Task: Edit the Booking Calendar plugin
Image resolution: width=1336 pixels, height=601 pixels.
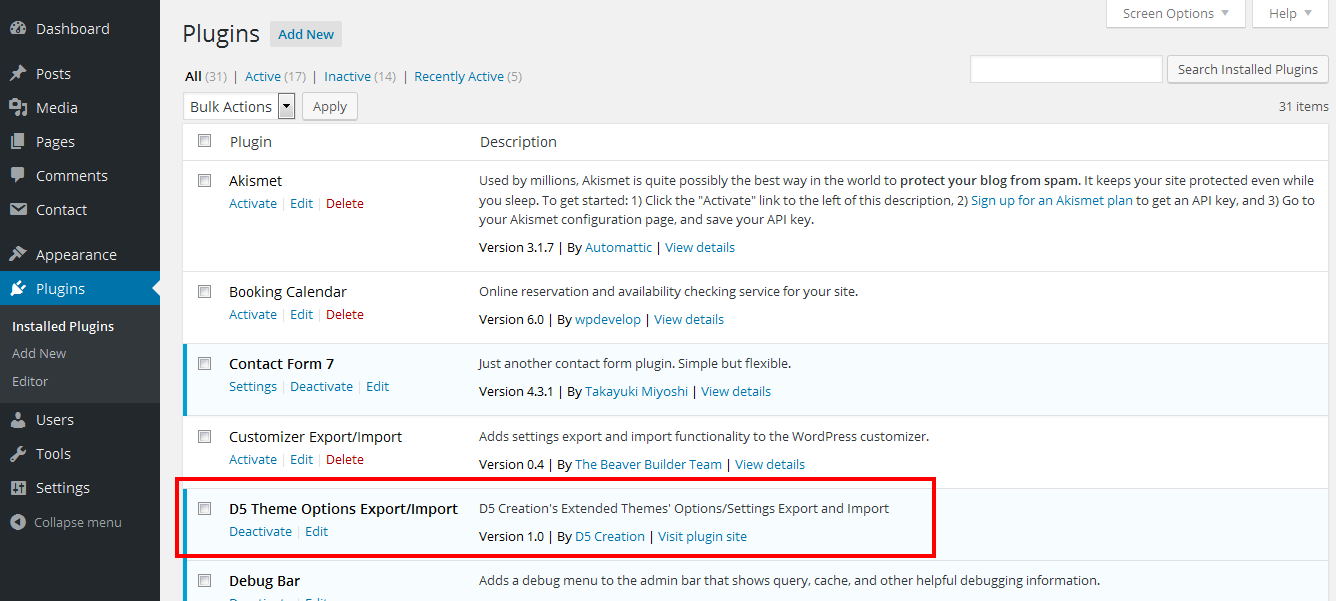Action: click(x=301, y=314)
